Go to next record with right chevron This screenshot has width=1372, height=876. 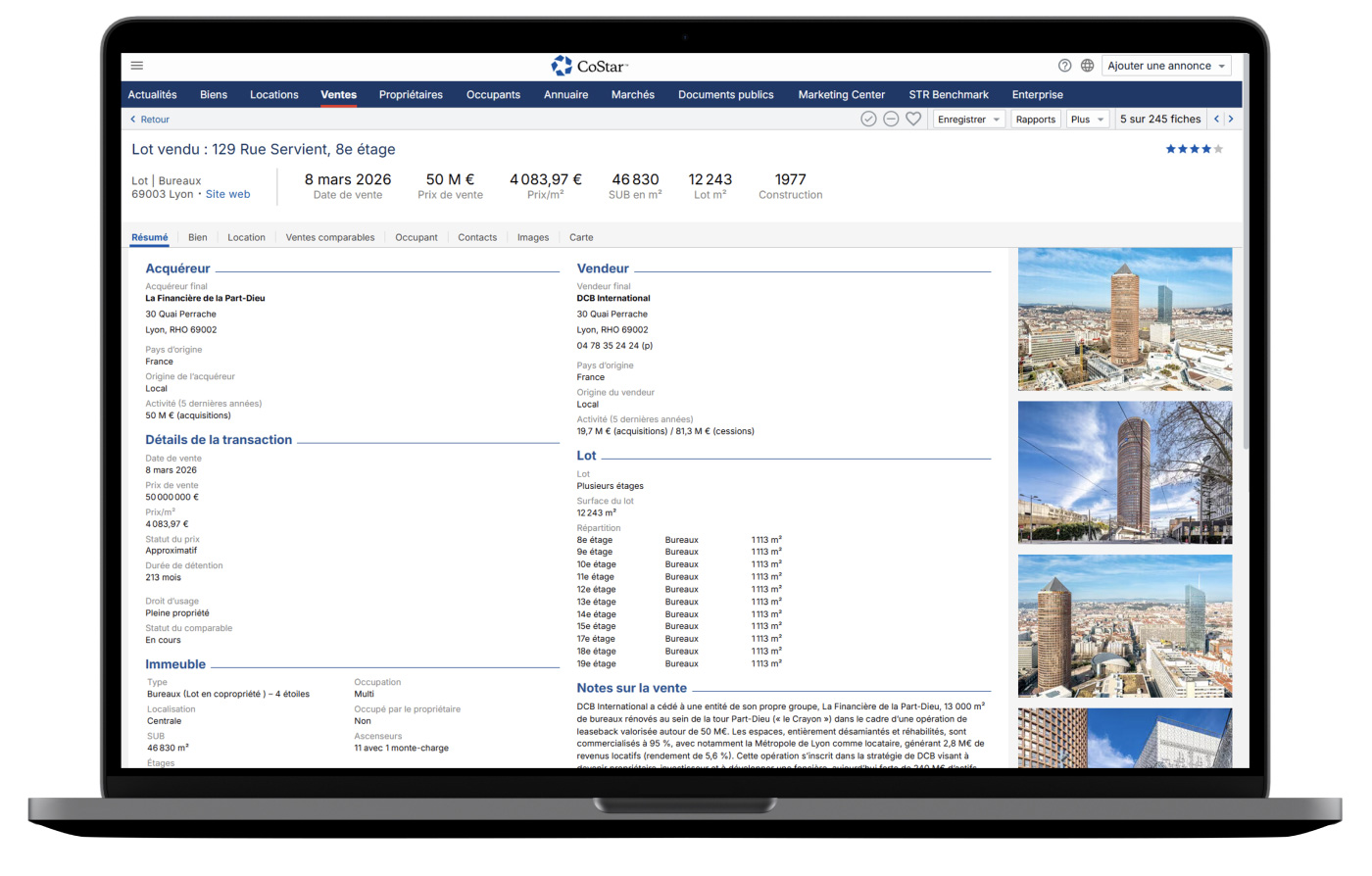1231,119
